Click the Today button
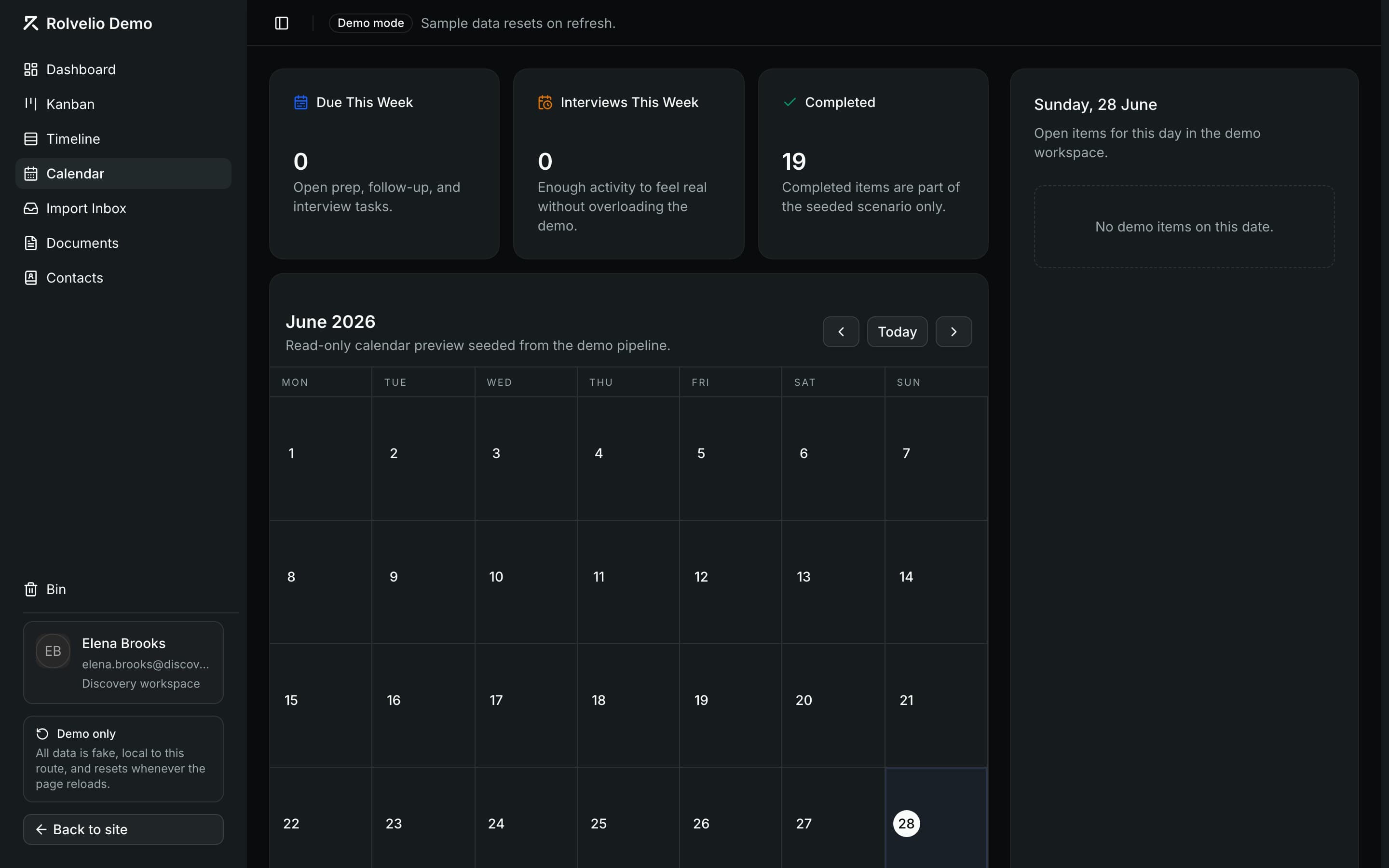This screenshot has width=1389, height=868. 897,332
